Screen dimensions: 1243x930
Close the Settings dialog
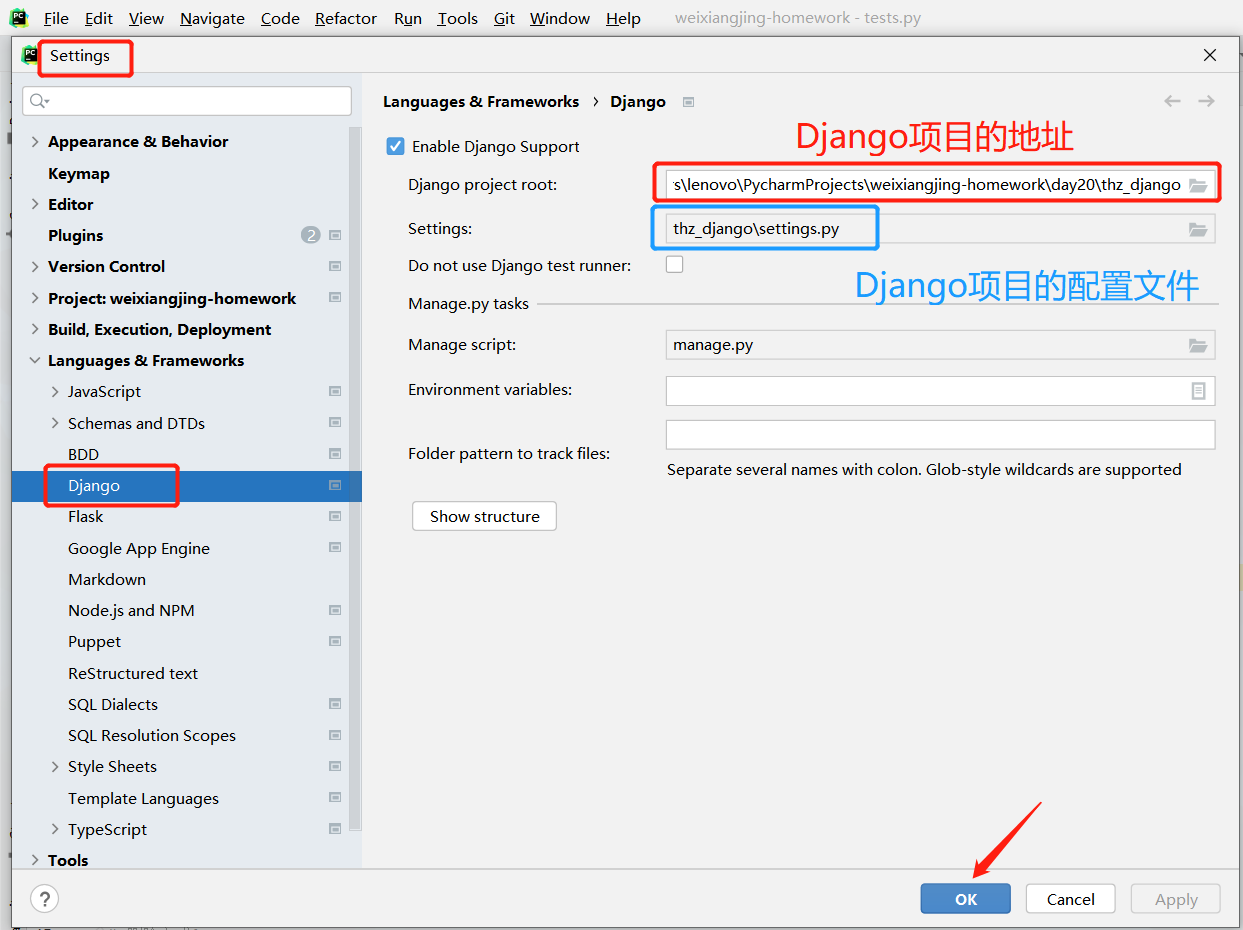coord(1210,55)
